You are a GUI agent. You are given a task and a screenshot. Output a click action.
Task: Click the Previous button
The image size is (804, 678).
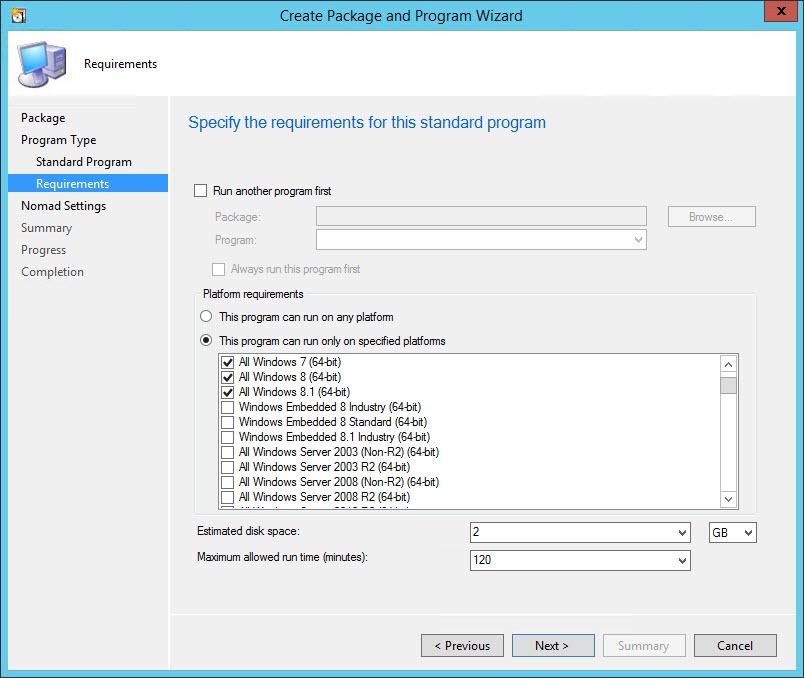pos(462,646)
